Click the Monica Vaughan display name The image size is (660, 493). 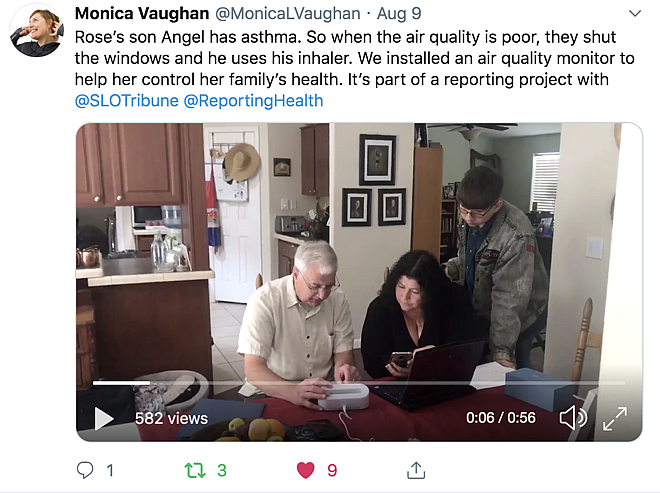(x=142, y=13)
